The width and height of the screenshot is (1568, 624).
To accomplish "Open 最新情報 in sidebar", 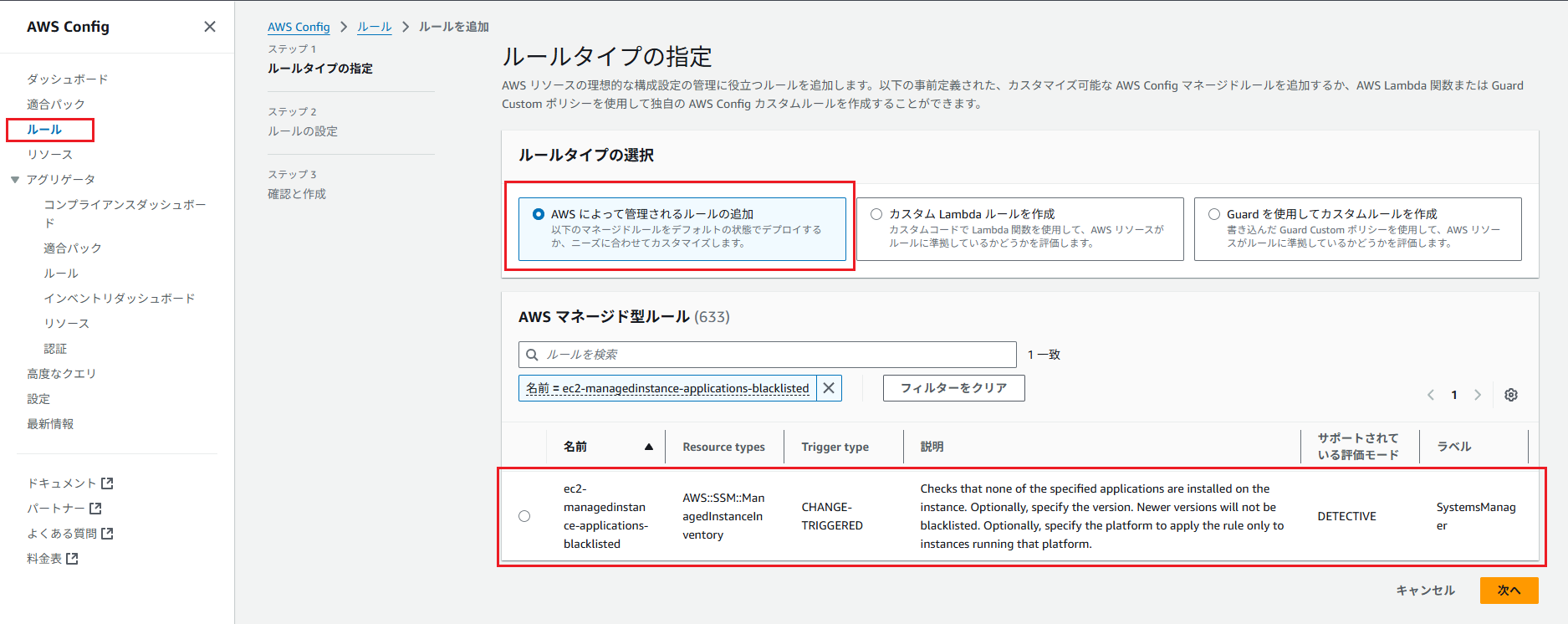I will (50, 424).
